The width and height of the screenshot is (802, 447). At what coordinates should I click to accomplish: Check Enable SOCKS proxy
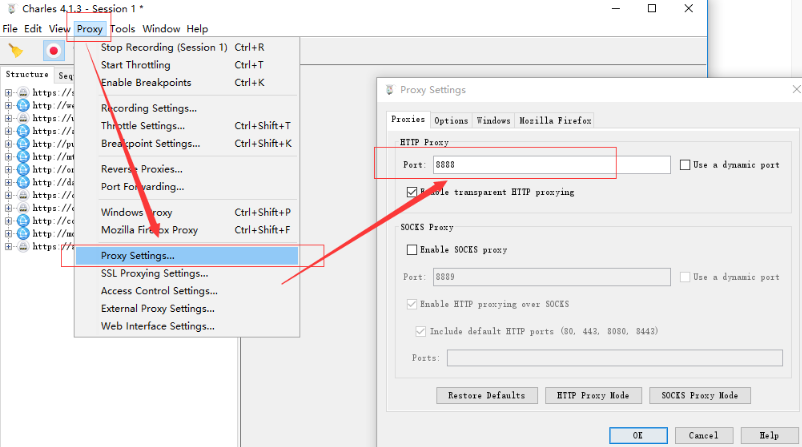click(x=412, y=250)
